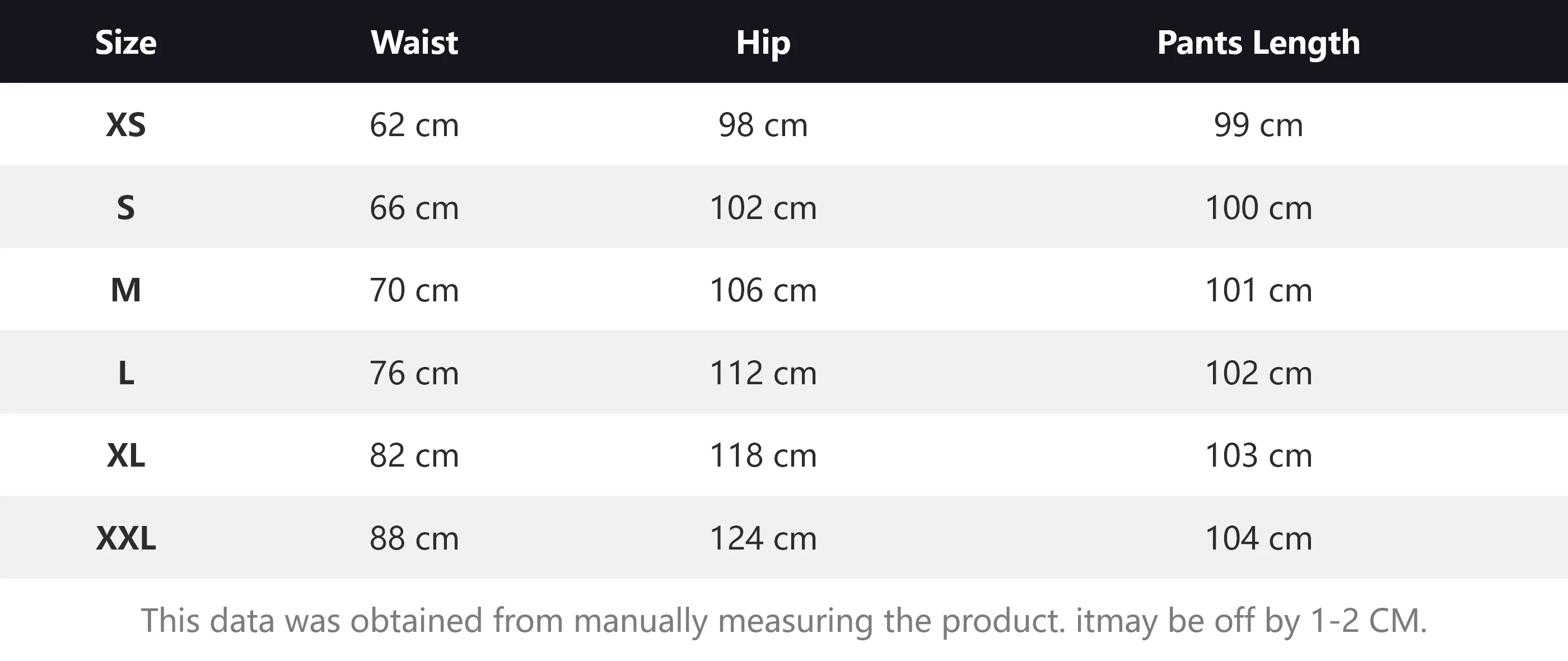The image size is (1568, 661).
Task: Select the XL size row label
Action: pyautogui.click(x=125, y=455)
